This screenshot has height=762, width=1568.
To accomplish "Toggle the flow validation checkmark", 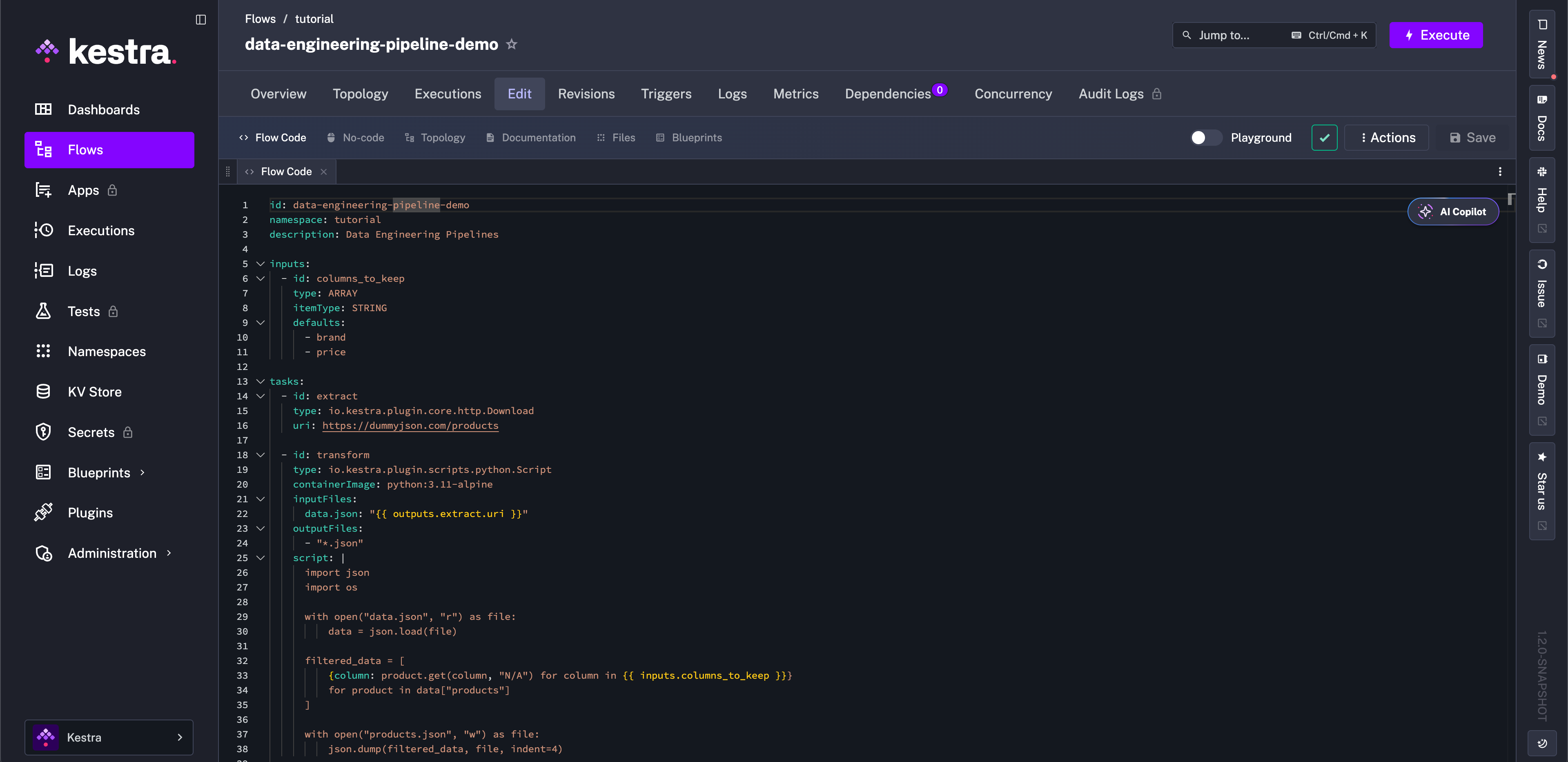I will click(x=1324, y=138).
